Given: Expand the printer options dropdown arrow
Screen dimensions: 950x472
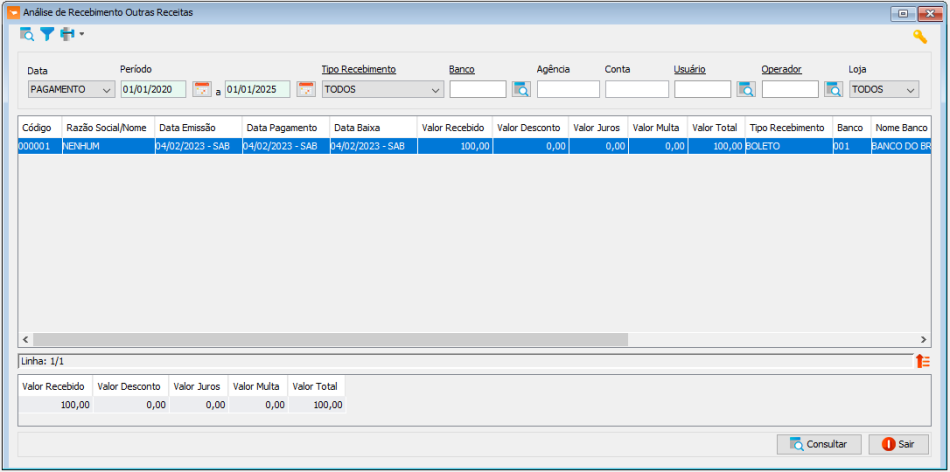Looking at the screenshot, I should coord(82,34).
